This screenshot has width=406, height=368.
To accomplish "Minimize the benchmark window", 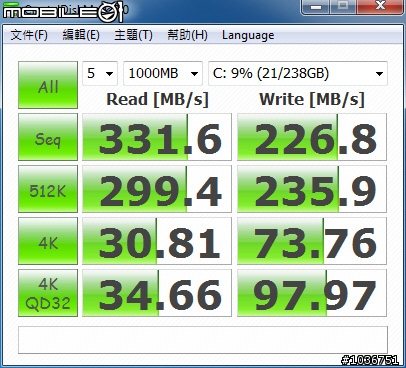I will [x=315, y=7].
